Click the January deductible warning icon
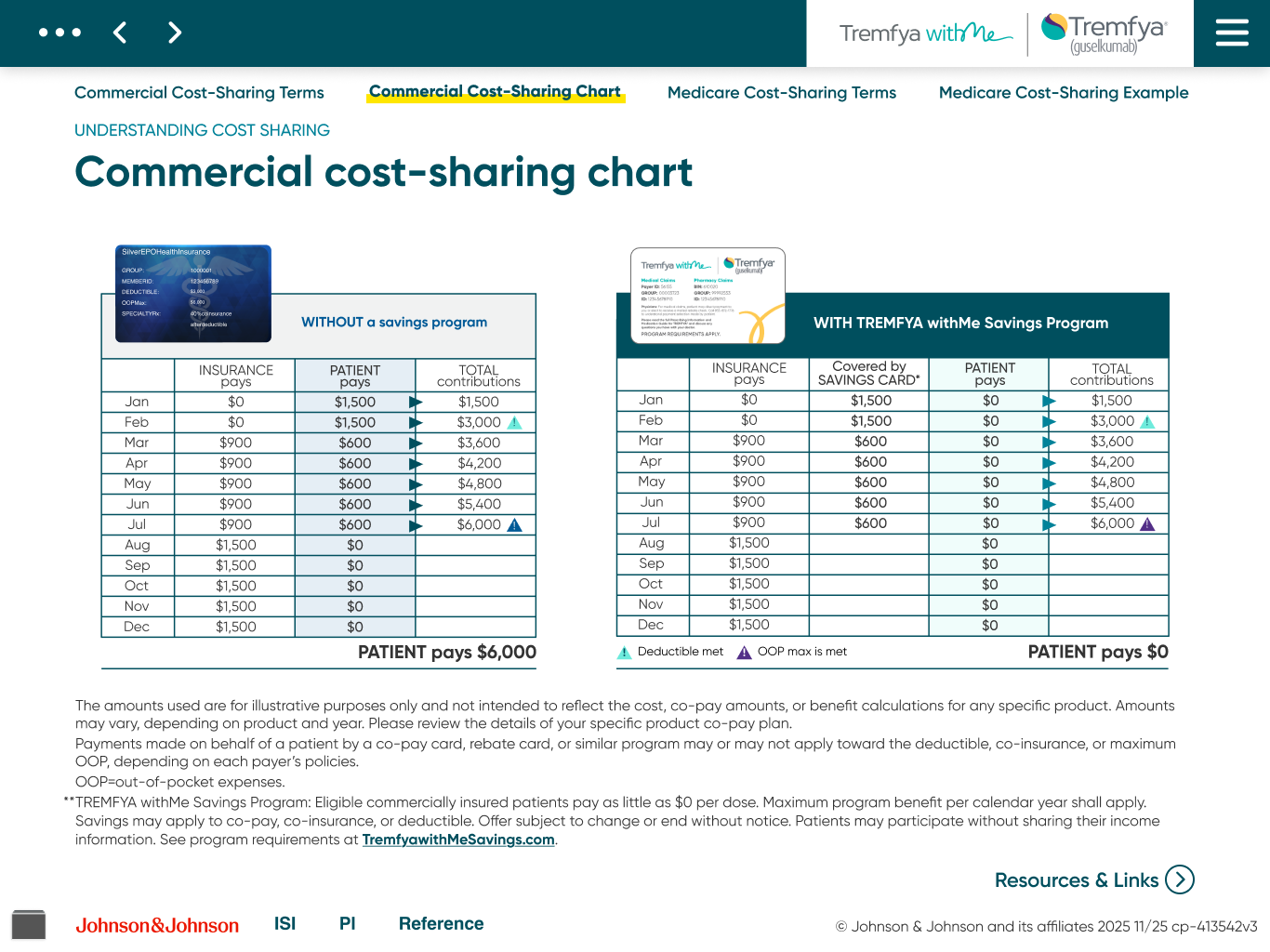The width and height of the screenshot is (1270, 952). pyautogui.click(x=514, y=422)
